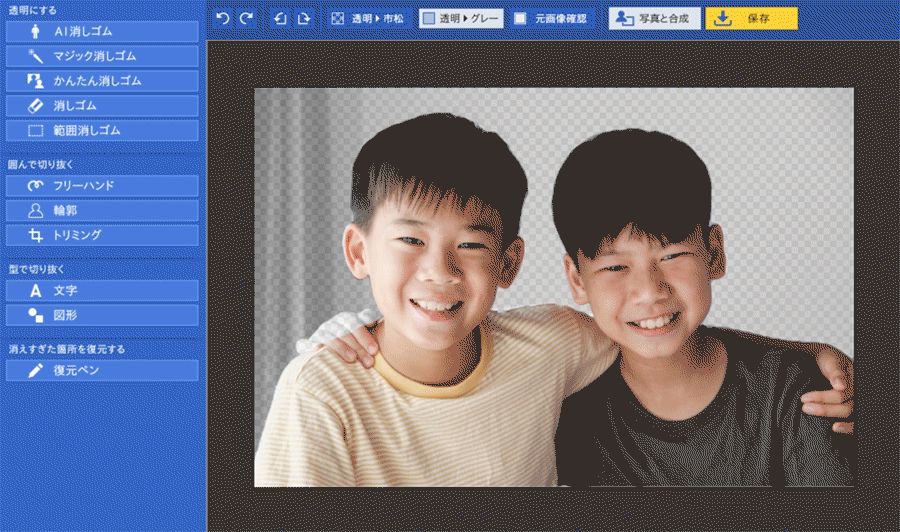Select the AI消しゴム tool

tap(102, 31)
